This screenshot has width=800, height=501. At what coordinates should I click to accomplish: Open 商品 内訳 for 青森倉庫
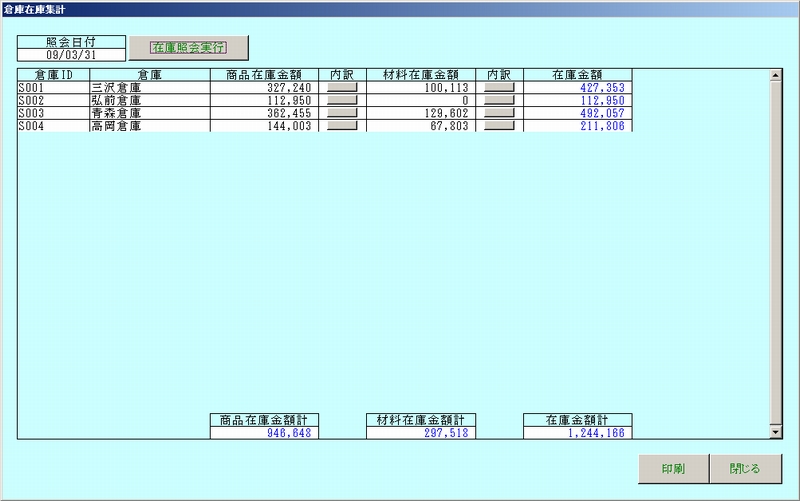[342, 114]
